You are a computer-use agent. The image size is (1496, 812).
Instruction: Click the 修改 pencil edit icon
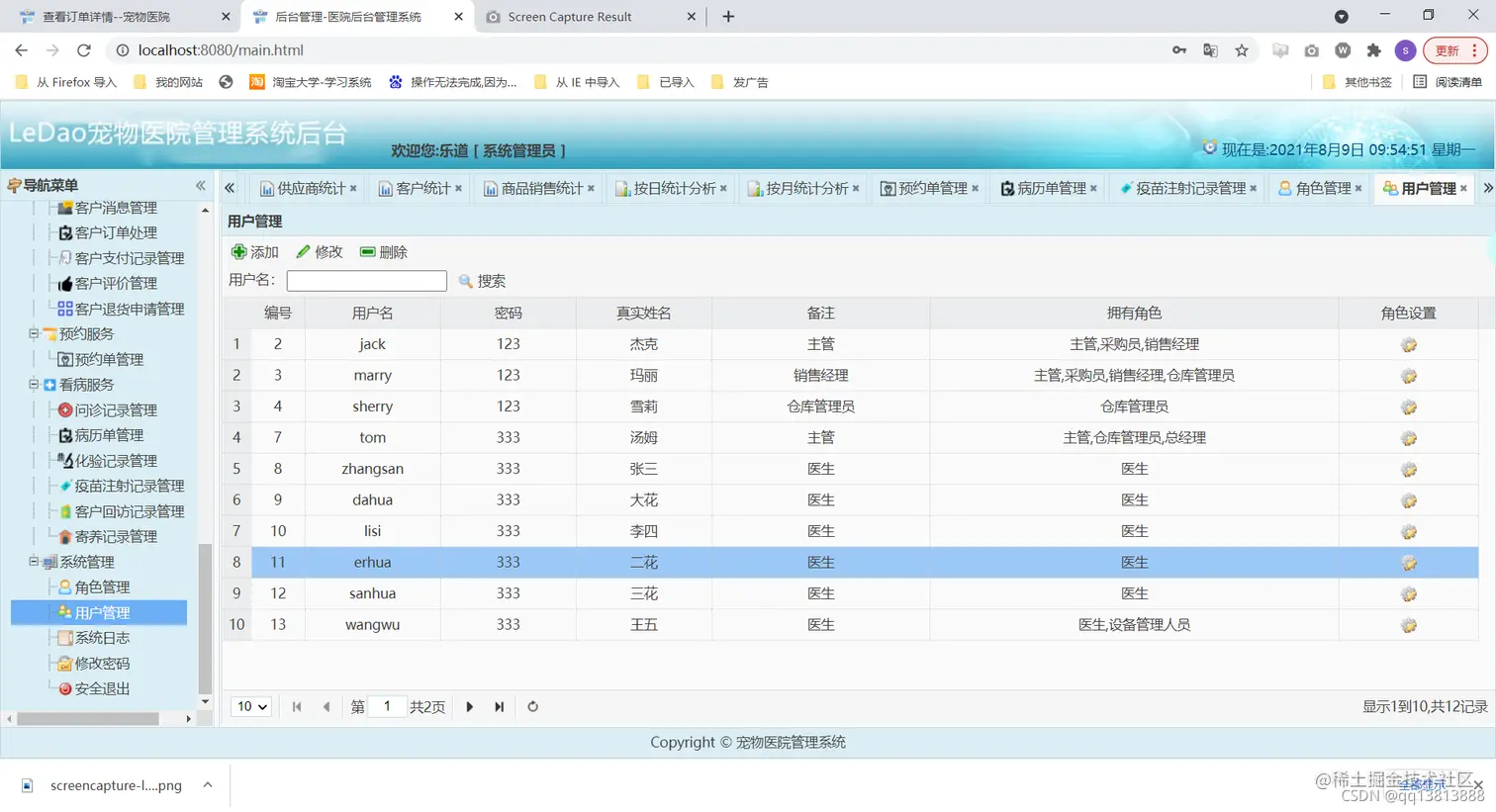(302, 252)
